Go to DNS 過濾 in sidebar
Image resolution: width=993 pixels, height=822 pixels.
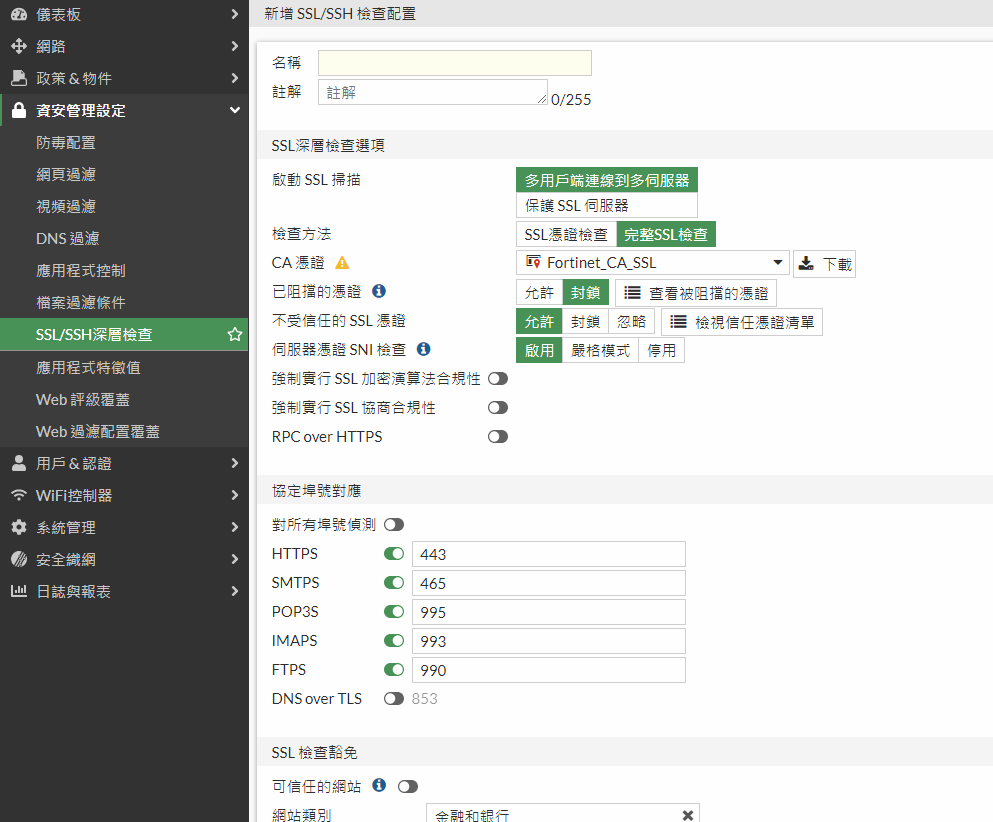click(x=67, y=239)
